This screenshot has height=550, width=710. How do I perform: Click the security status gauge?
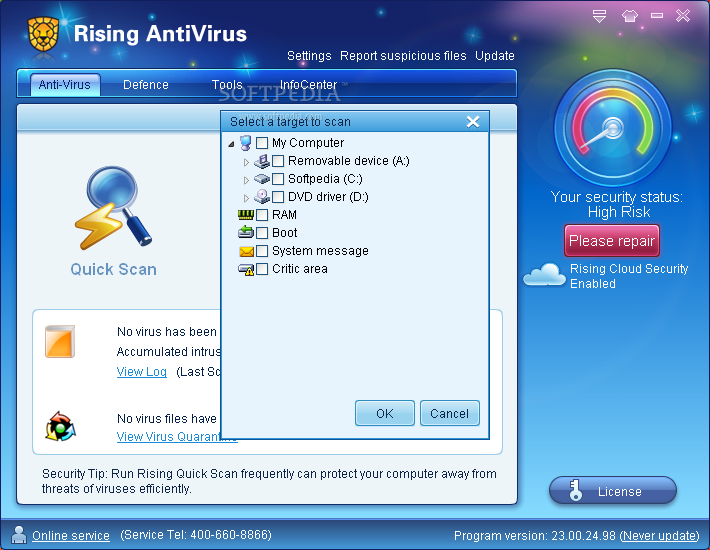tap(613, 128)
